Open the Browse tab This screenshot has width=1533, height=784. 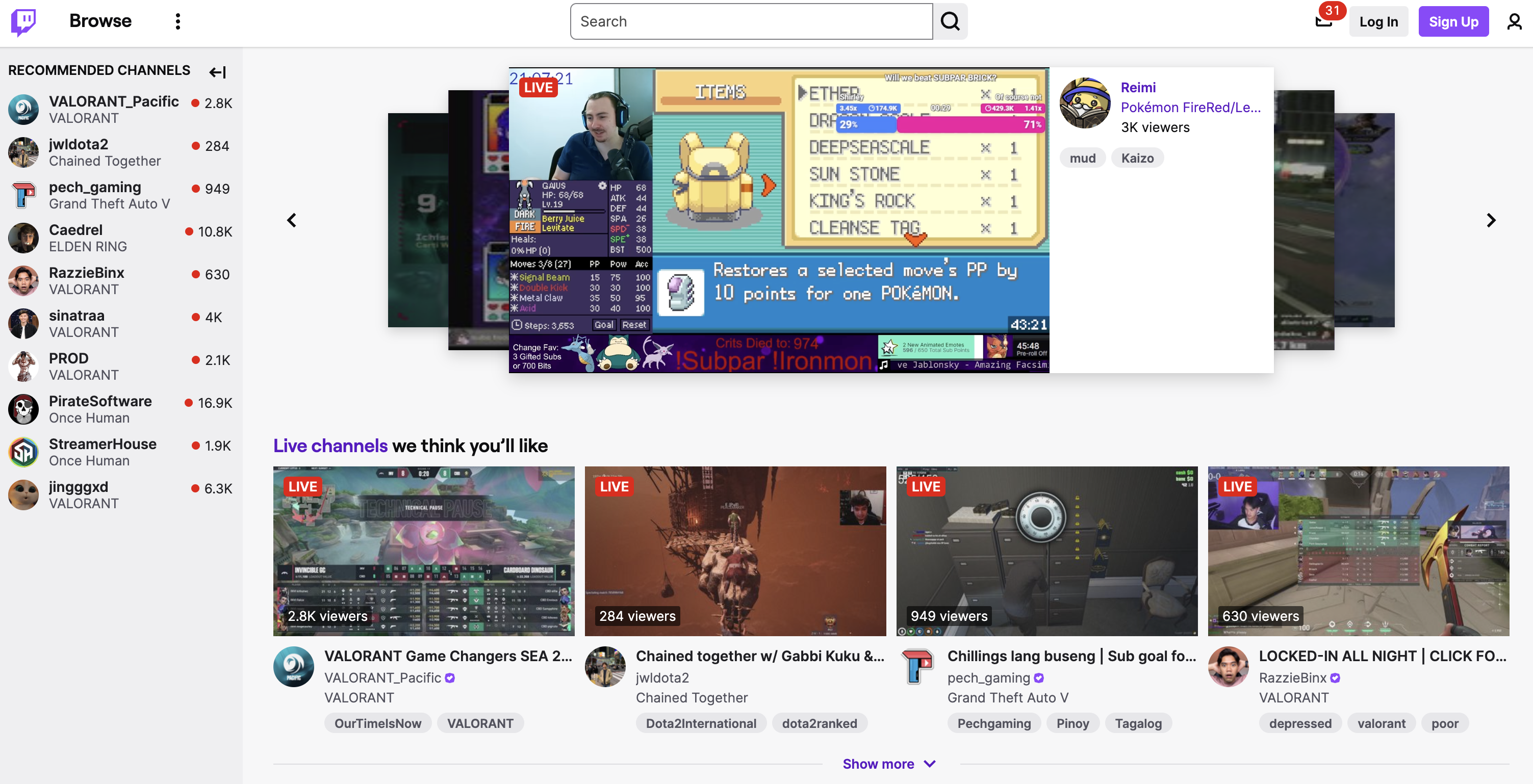pyautogui.click(x=100, y=21)
